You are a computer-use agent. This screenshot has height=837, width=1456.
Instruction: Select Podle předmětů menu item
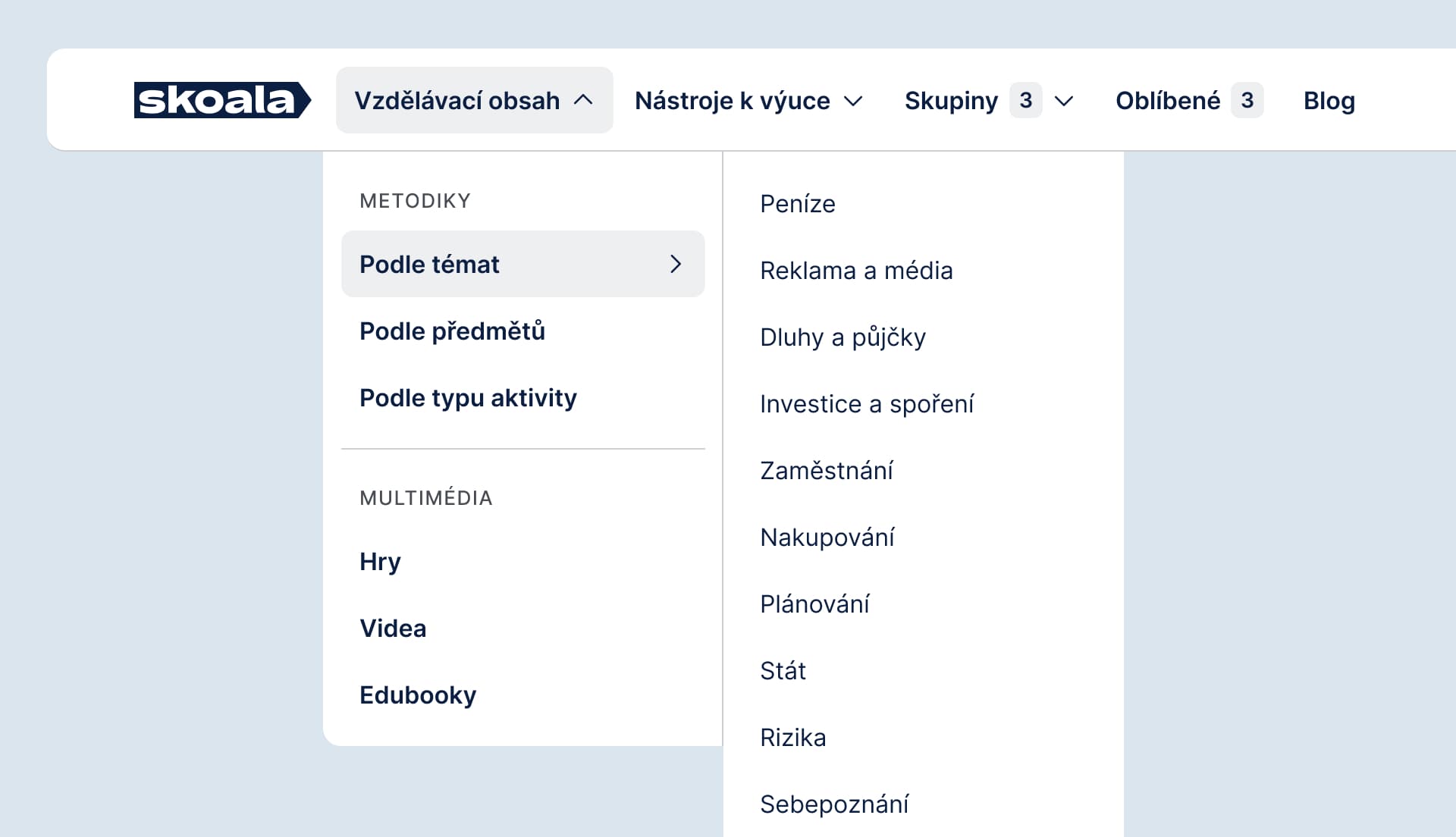click(452, 331)
